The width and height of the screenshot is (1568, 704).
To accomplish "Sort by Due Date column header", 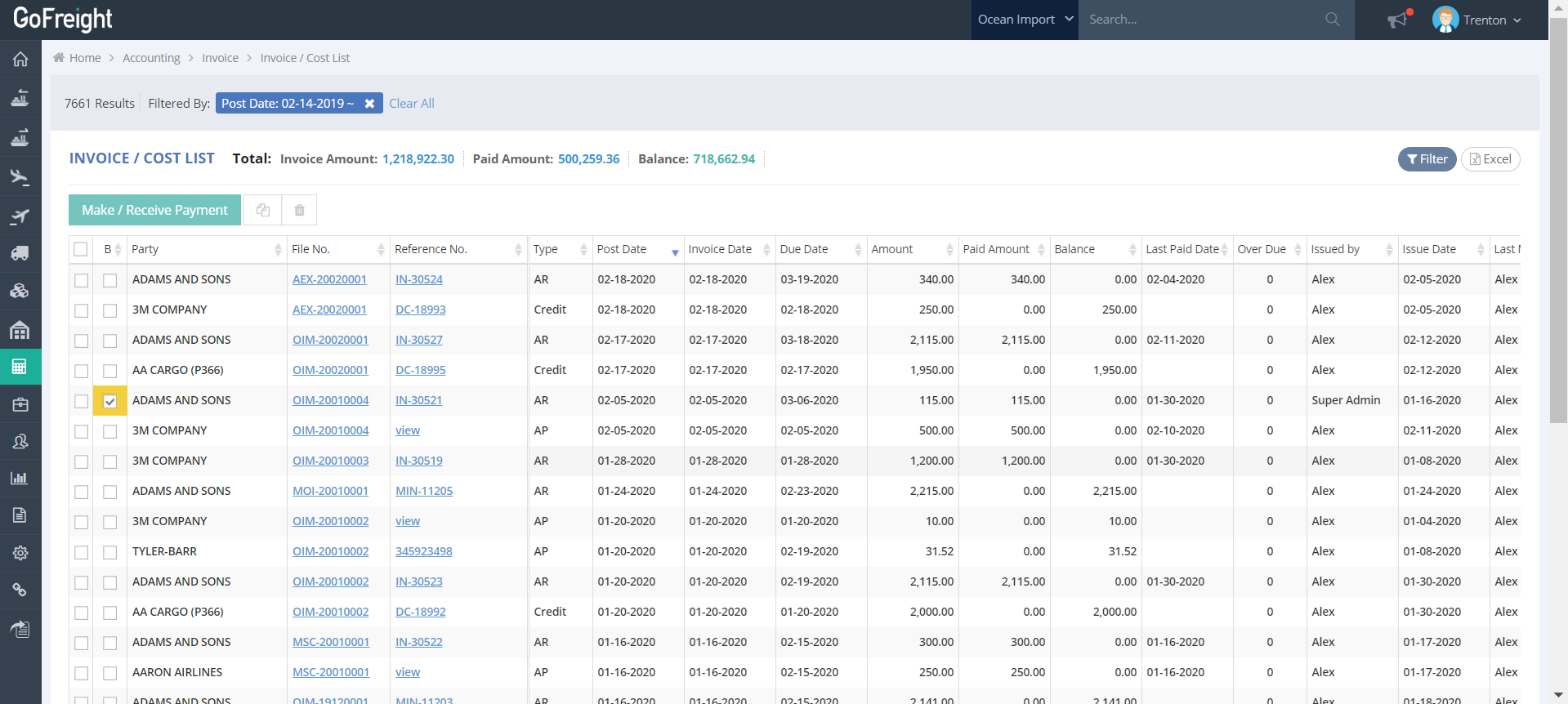I will click(x=820, y=249).
